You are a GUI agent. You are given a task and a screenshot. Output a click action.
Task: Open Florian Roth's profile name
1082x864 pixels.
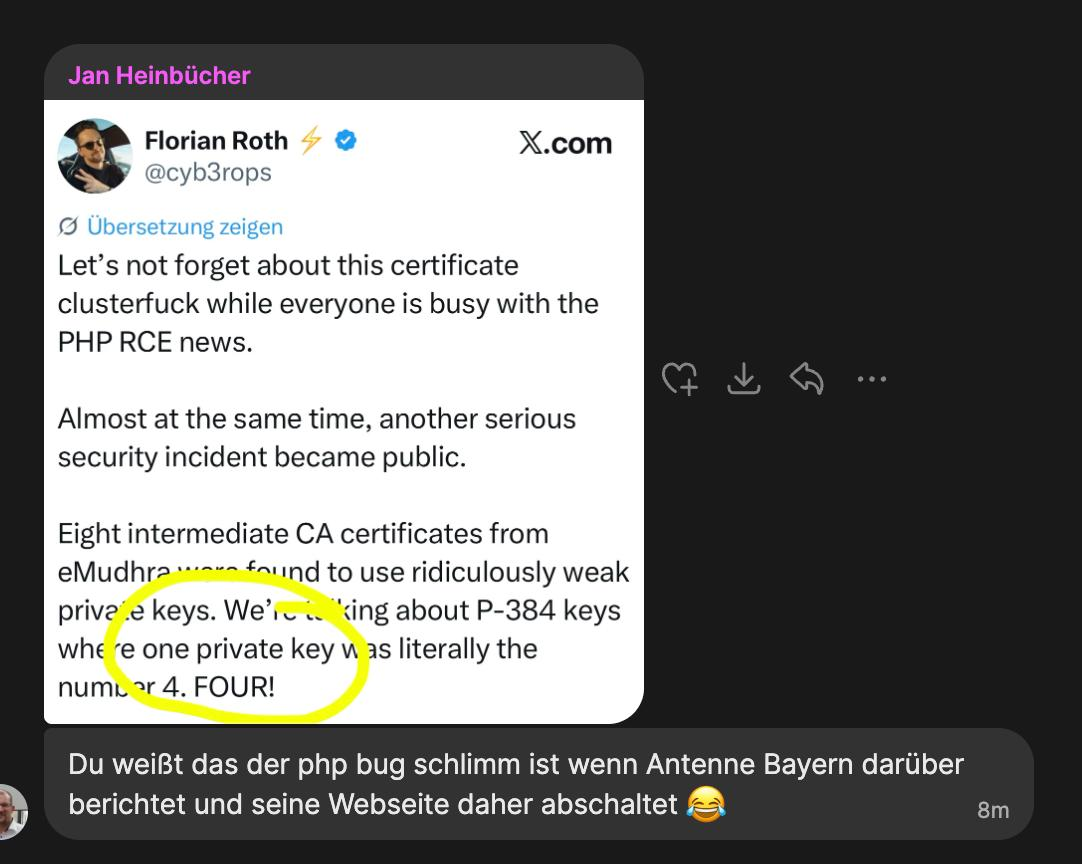(216, 141)
